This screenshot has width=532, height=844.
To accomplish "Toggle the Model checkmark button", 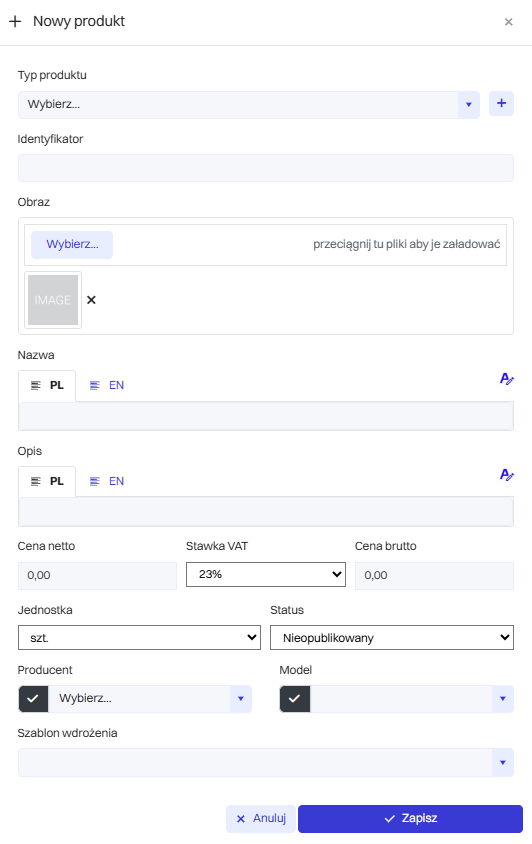I will [x=295, y=699].
